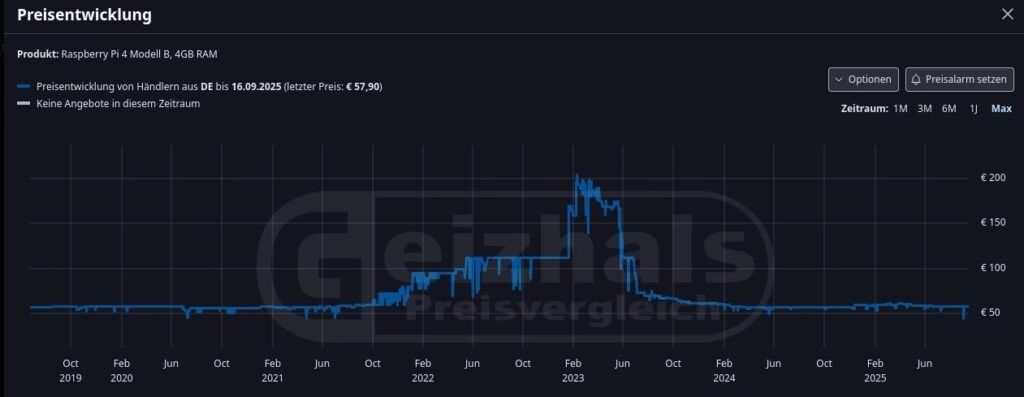
Task: Toggle the white Keine Angebote legend swatch
Action: pyautogui.click(x=24, y=104)
